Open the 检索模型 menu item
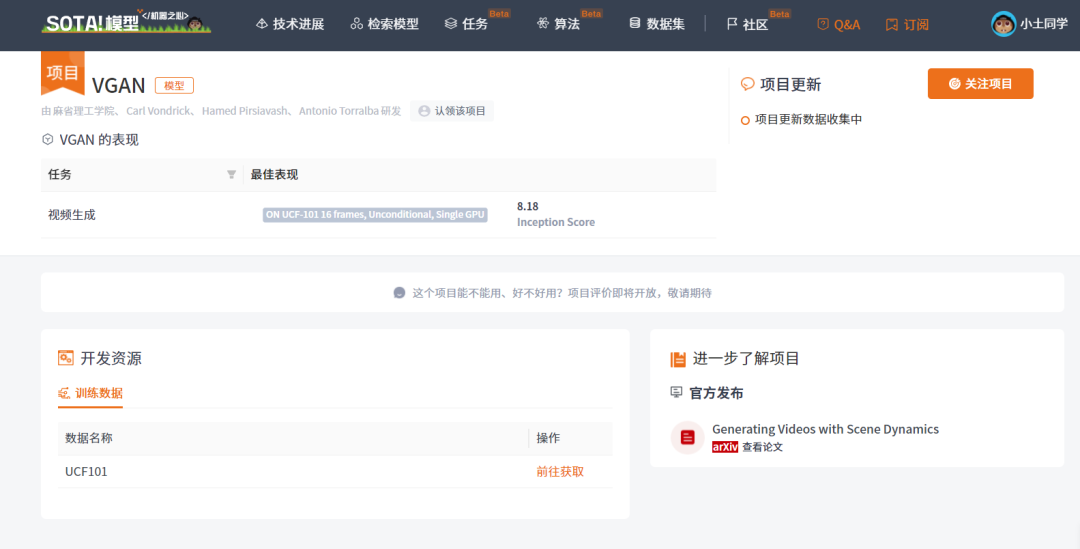 pos(384,24)
